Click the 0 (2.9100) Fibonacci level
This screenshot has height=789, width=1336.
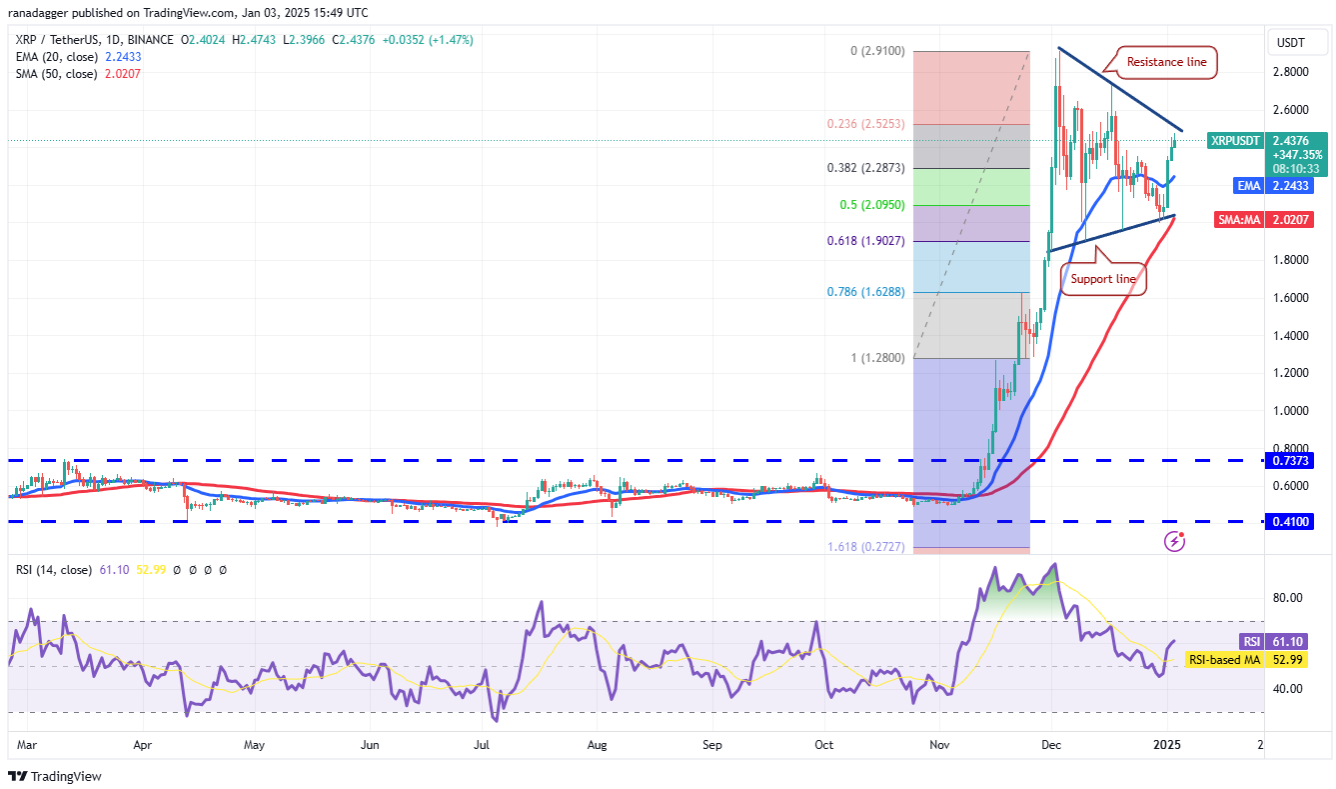(877, 51)
